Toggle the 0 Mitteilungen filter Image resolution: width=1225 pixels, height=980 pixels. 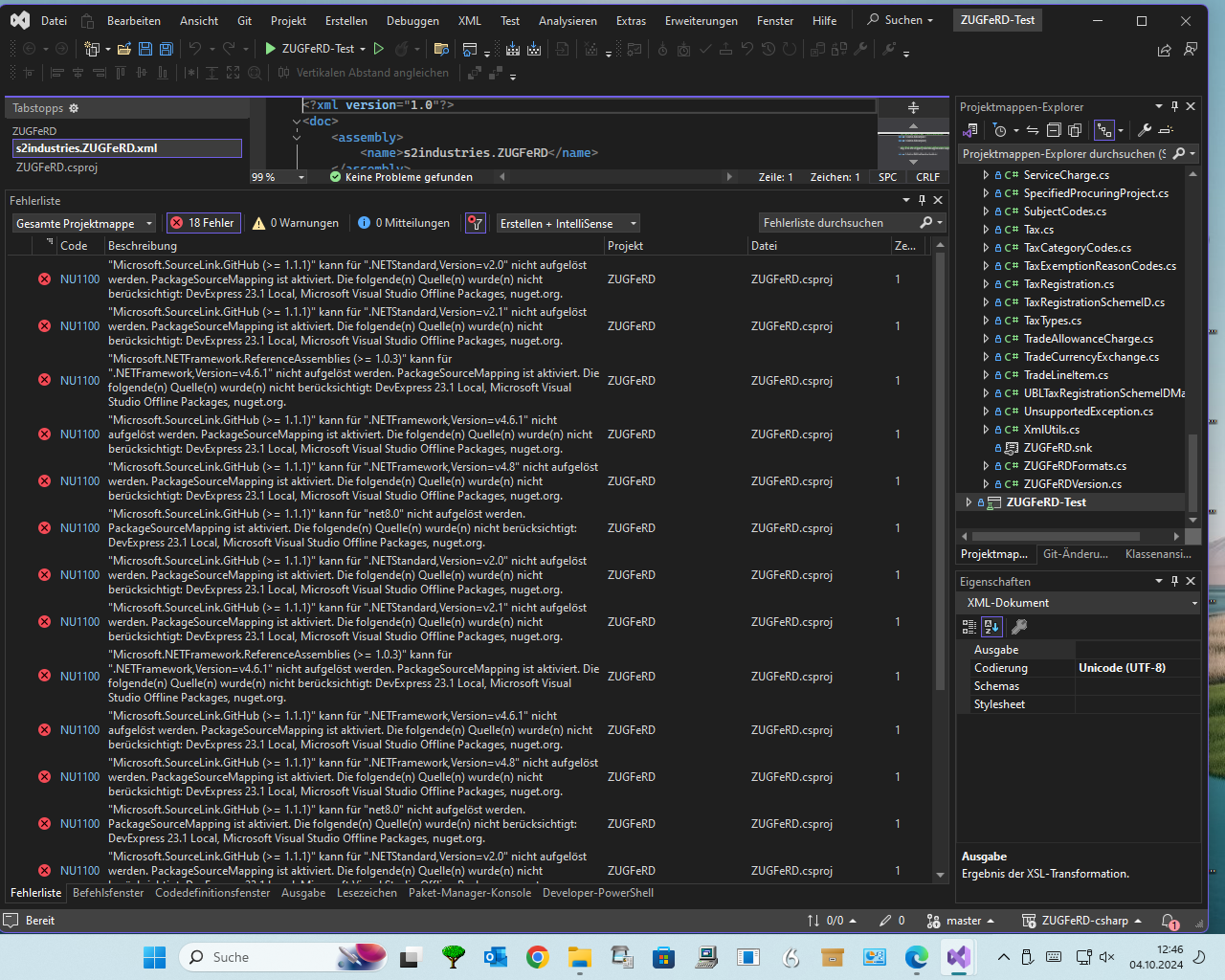point(403,223)
